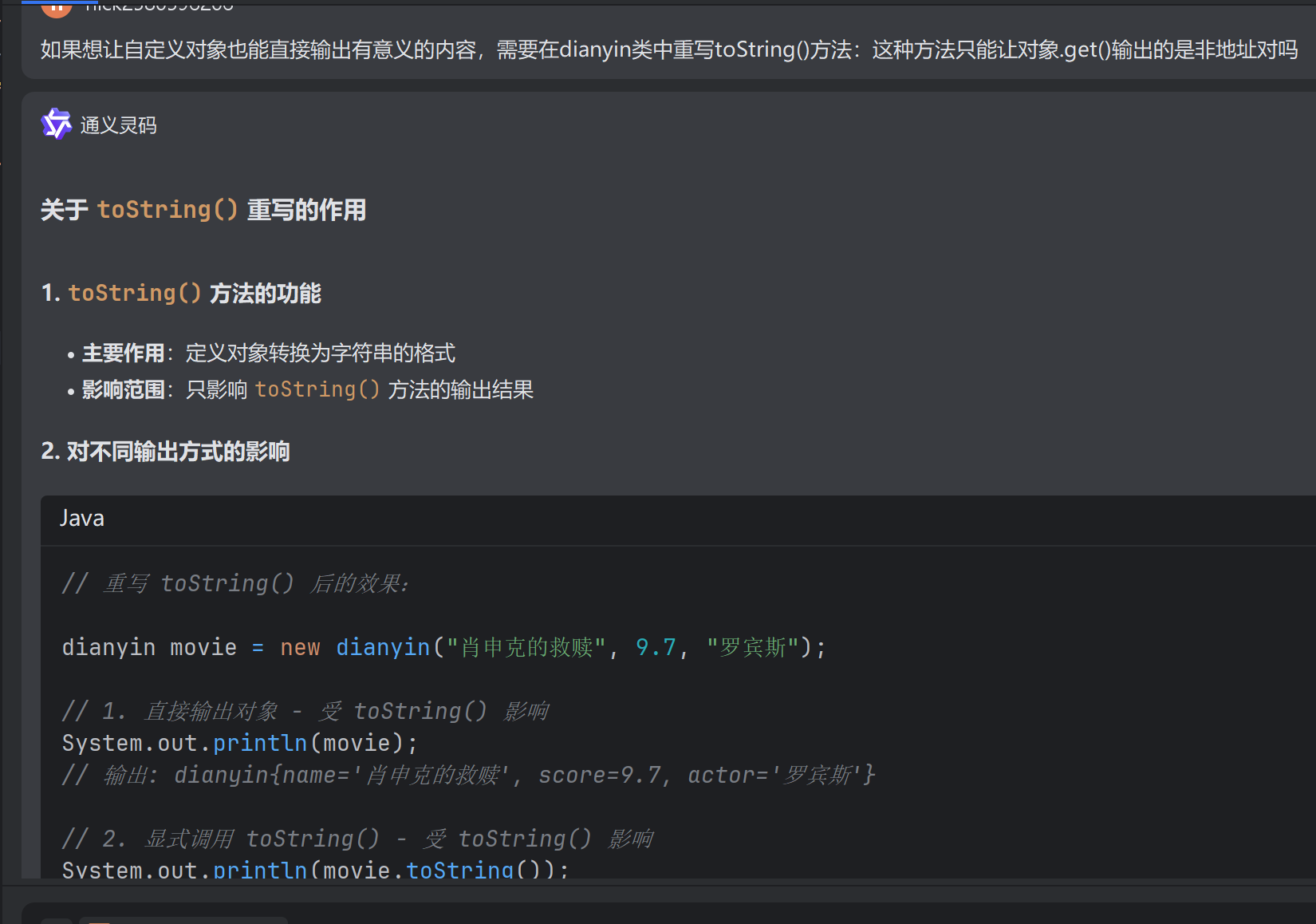The height and width of the screenshot is (924, 1316).
Task: Select the Java label on the code block header
Action: (x=81, y=518)
